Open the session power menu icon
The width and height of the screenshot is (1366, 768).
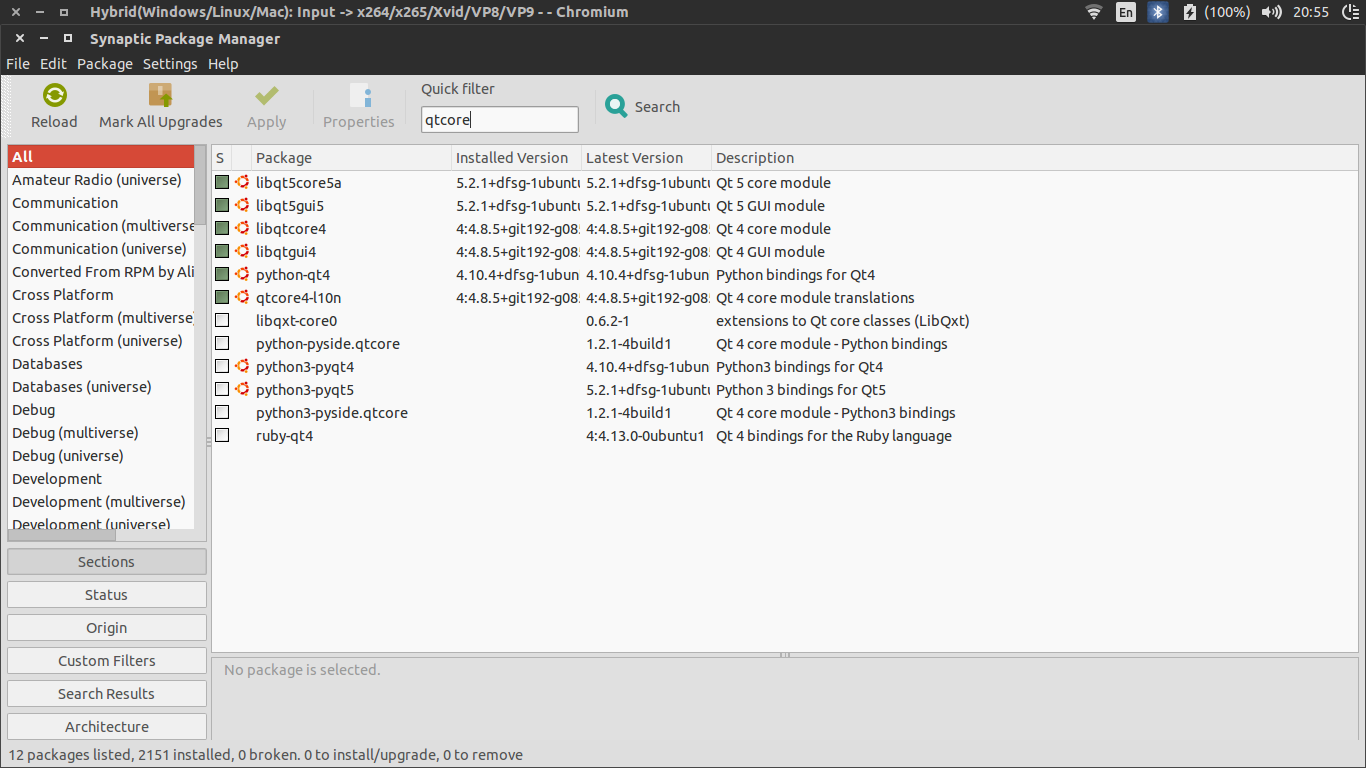1351,12
